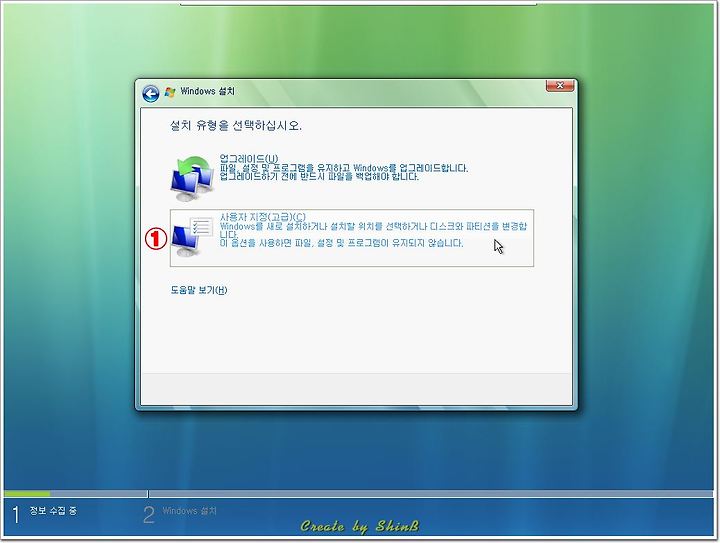Click the custom install computer icon
This screenshot has height=543, width=720.
pos(192,237)
